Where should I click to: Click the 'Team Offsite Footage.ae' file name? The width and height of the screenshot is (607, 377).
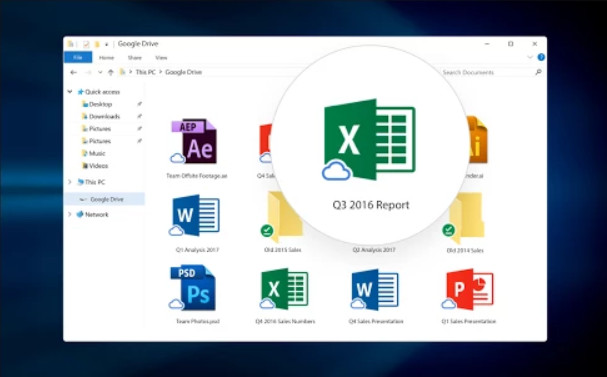197,176
